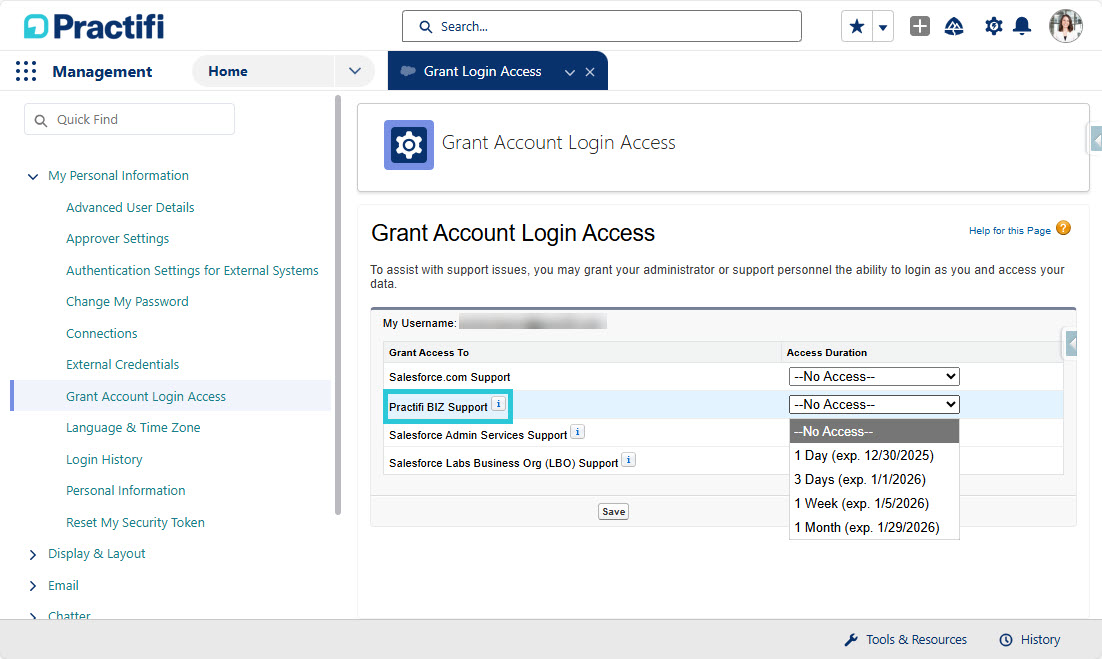Expand the Email section
This screenshot has width=1102, height=659.
click(x=32, y=586)
